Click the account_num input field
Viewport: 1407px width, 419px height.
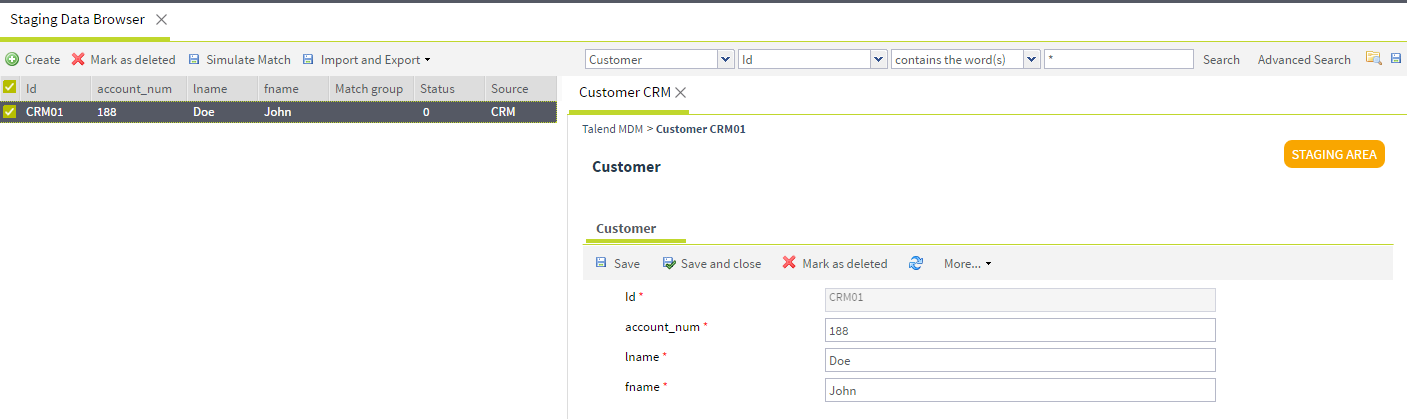coord(1019,330)
